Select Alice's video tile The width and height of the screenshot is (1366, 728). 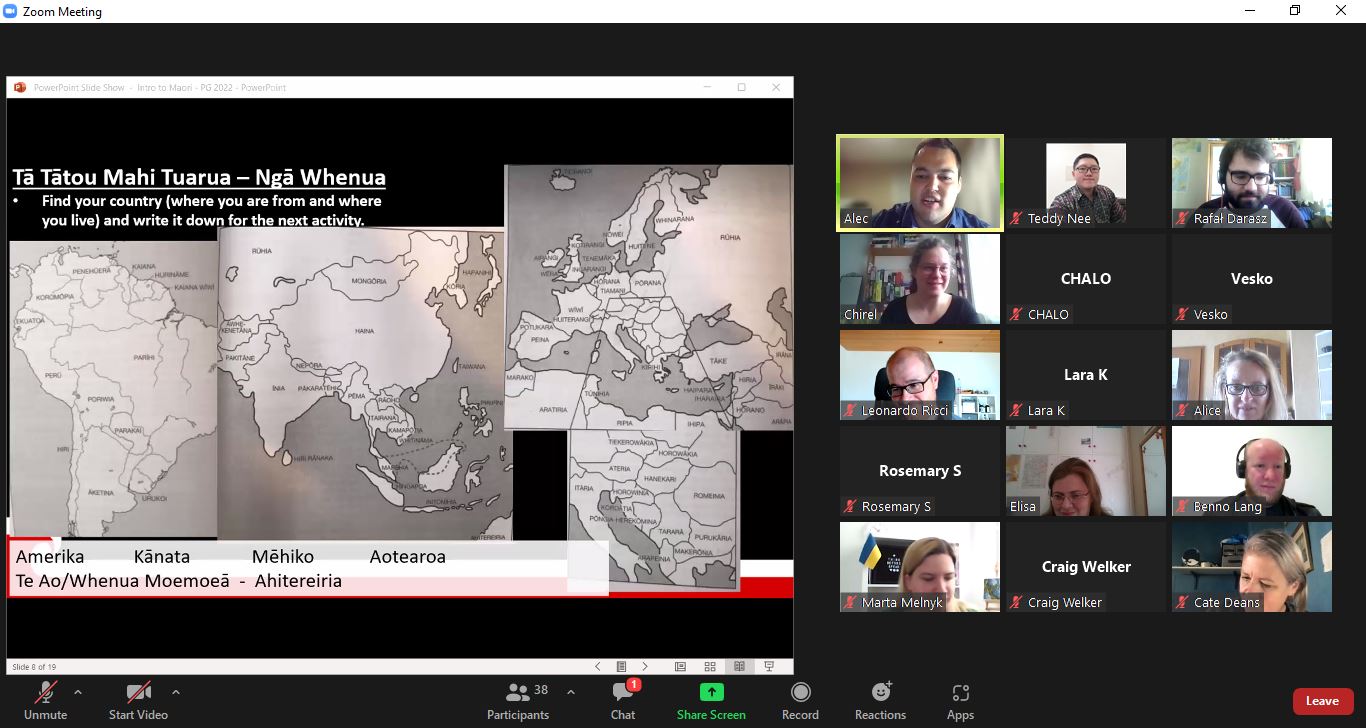click(x=1252, y=375)
